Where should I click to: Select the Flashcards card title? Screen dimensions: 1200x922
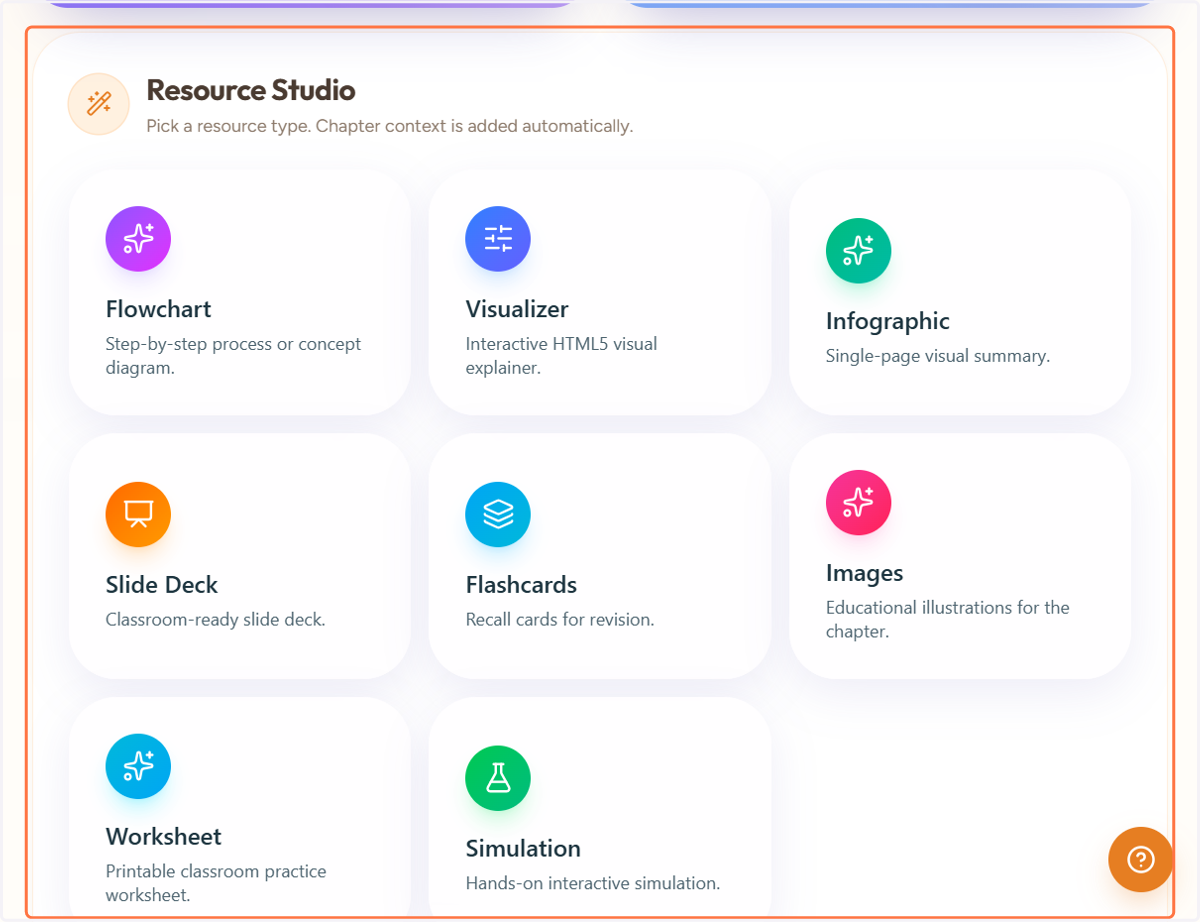pos(521,585)
